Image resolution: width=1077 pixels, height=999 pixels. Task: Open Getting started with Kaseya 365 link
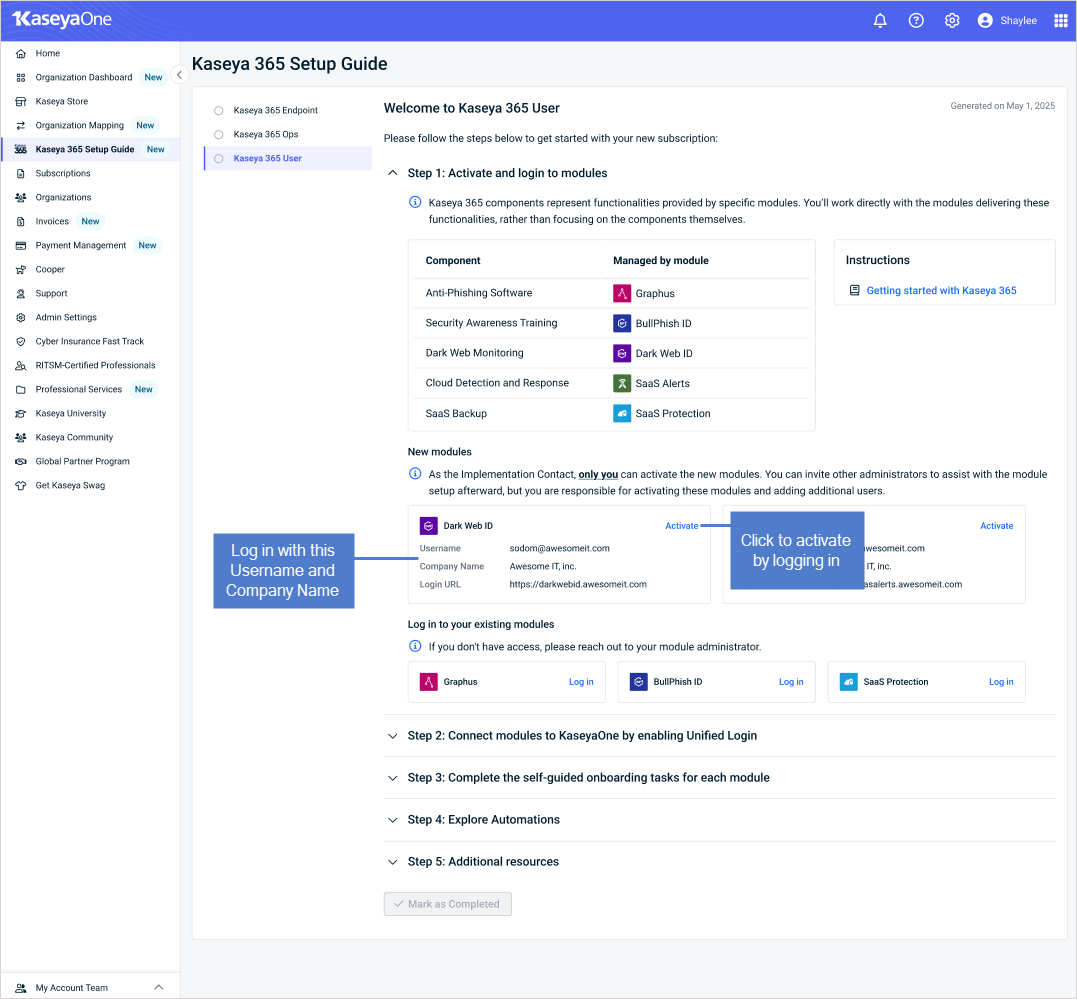click(x=941, y=291)
